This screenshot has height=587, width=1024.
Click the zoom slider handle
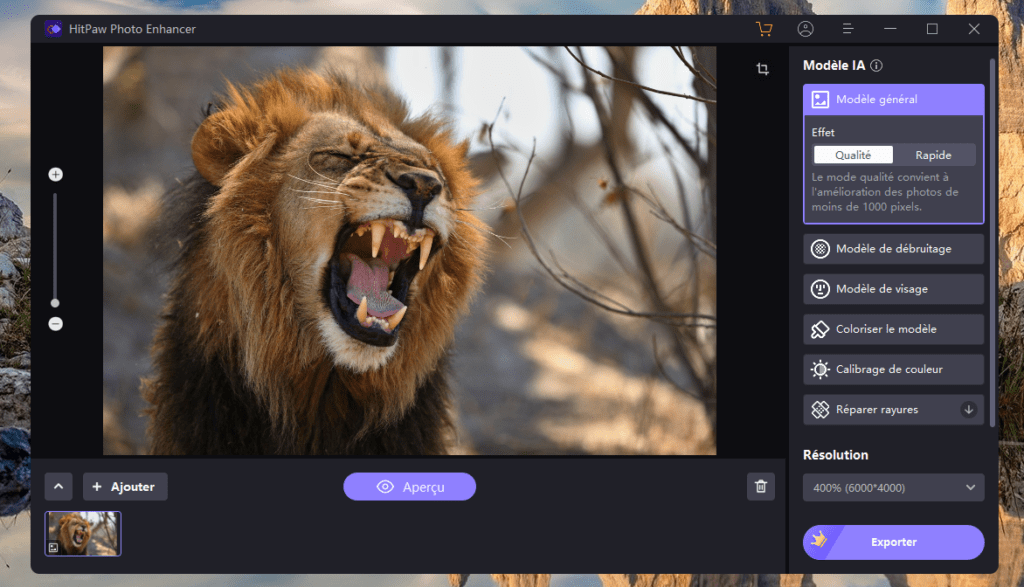[x=55, y=303]
